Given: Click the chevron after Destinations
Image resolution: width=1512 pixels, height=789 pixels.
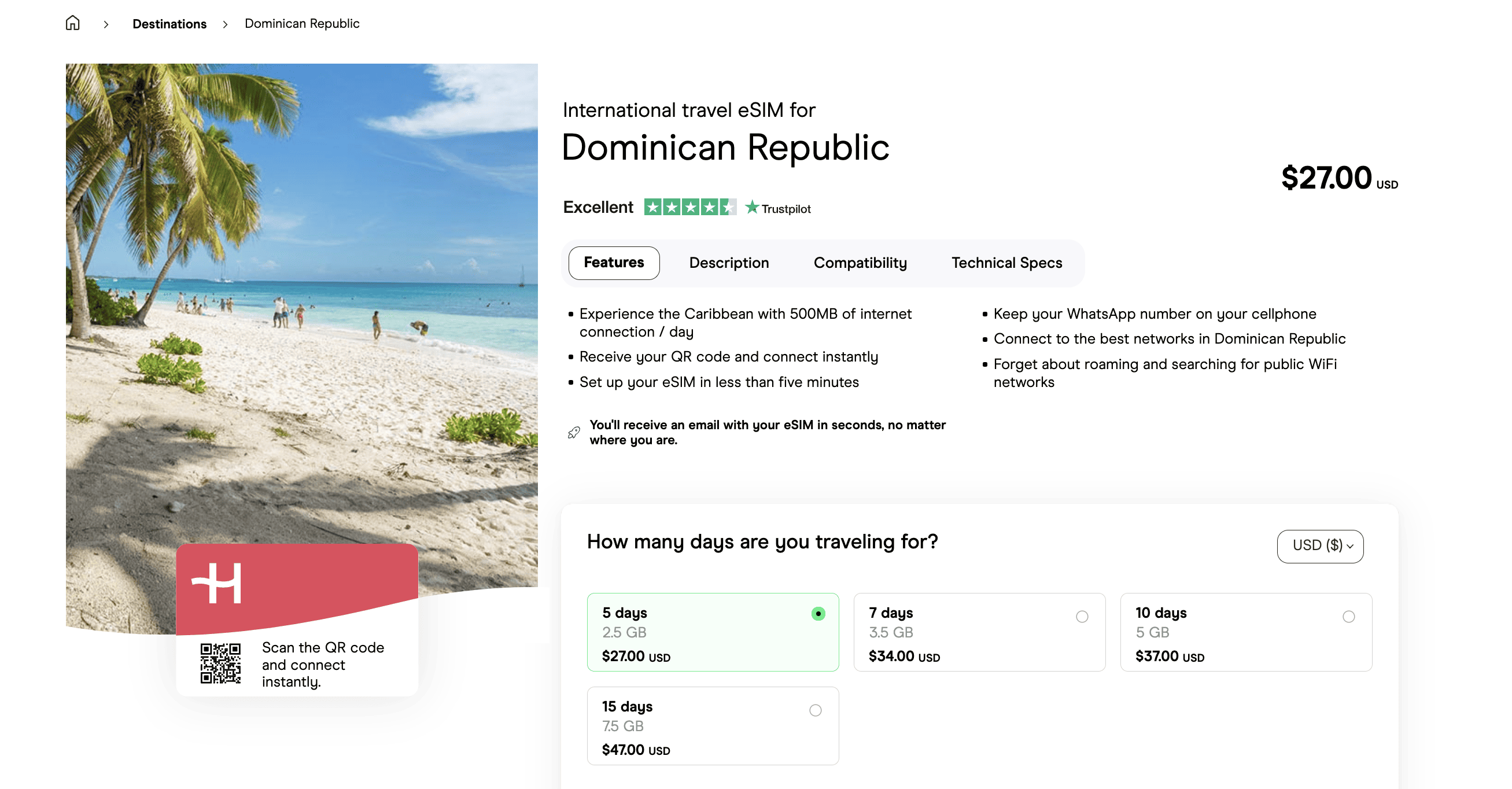Looking at the screenshot, I should [x=225, y=25].
